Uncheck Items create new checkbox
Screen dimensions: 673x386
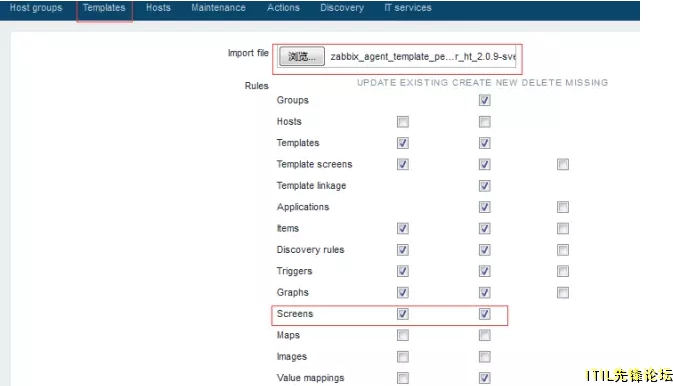coord(485,228)
